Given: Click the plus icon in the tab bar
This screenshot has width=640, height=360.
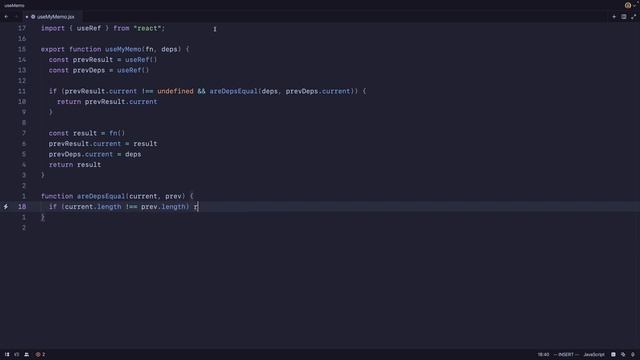Looking at the screenshot, I should 614,17.
